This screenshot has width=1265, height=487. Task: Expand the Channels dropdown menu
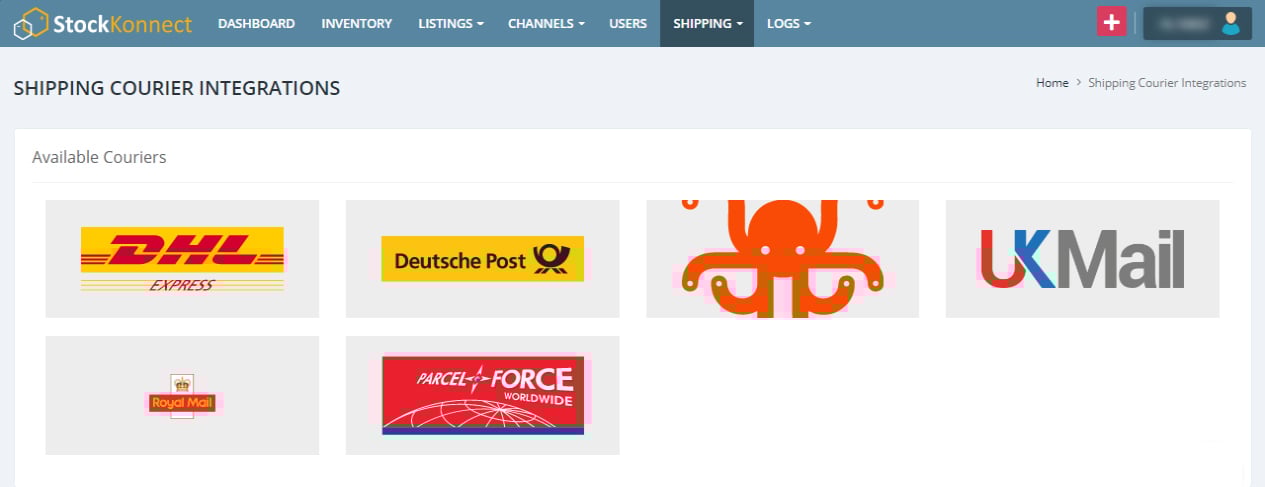click(x=546, y=23)
